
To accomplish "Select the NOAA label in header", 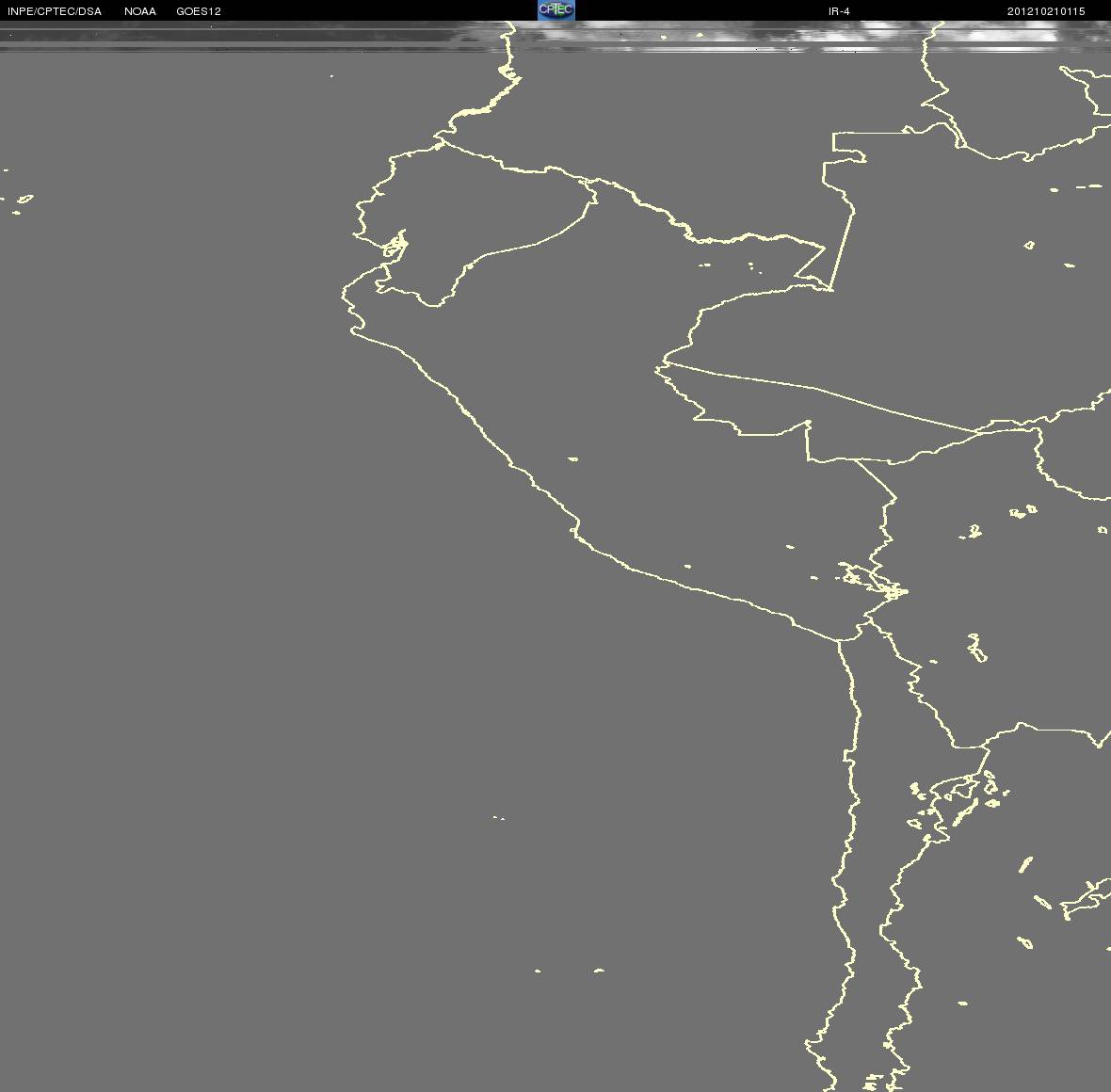I will (x=140, y=11).
